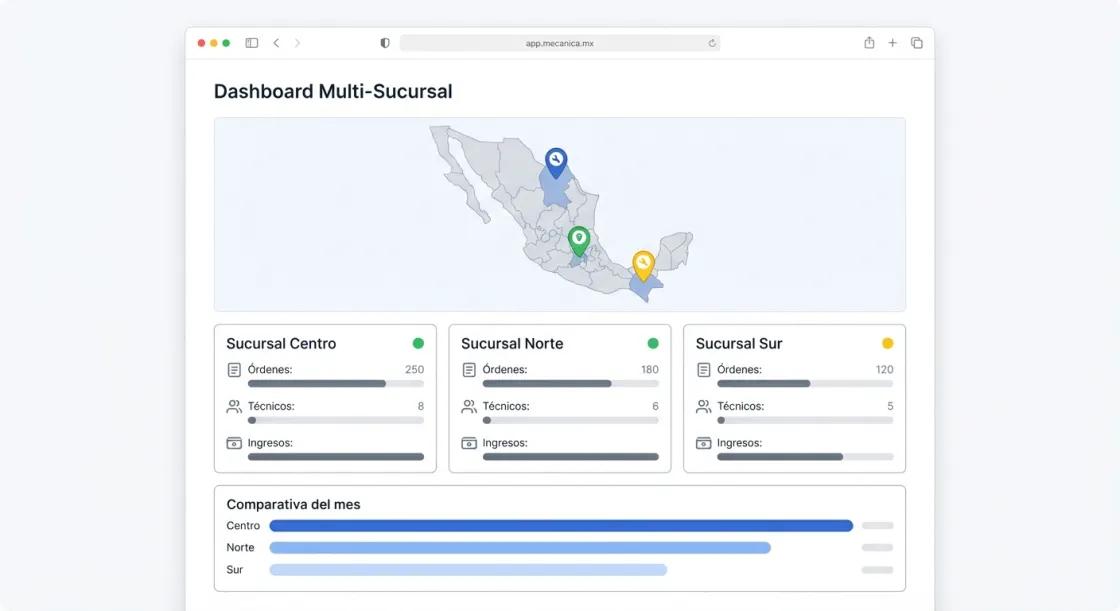Click the privacy shield icon beside the address bar
The width and height of the screenshot is (1120, 611).
tap(384, 42)
